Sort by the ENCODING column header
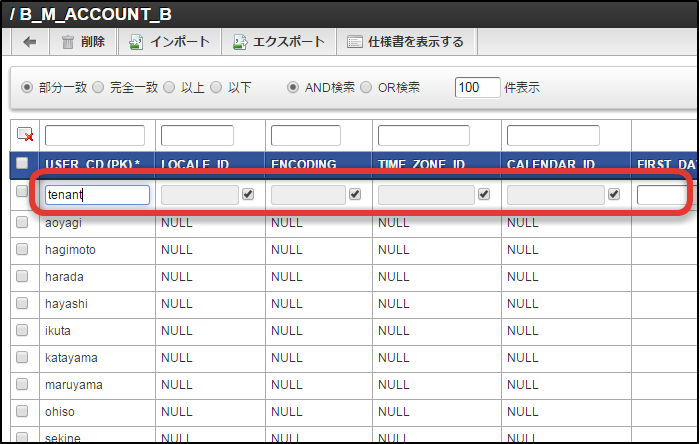The height and width of the screenshot is (444, 700). click(x=304, y=164)
